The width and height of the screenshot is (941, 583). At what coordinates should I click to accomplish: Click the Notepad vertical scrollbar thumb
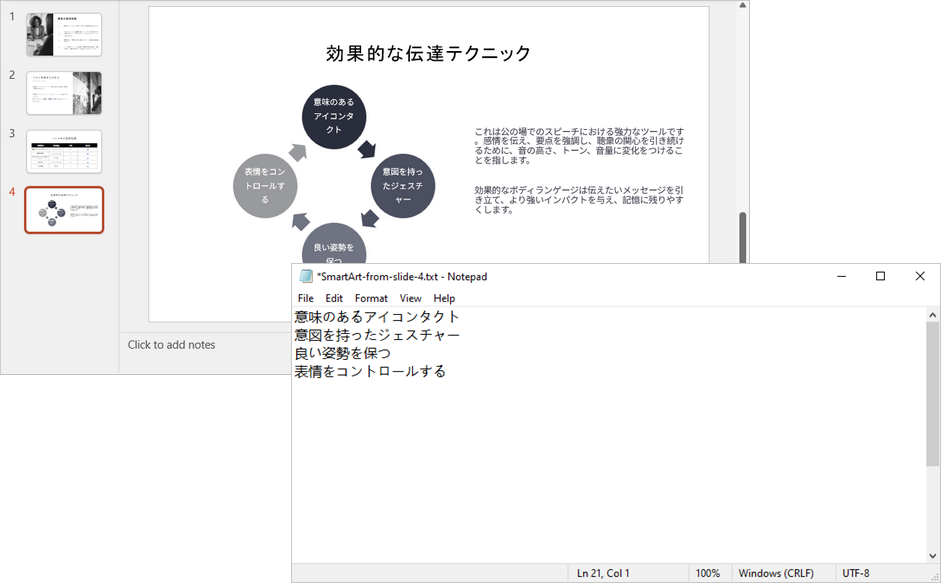point(933,394)
